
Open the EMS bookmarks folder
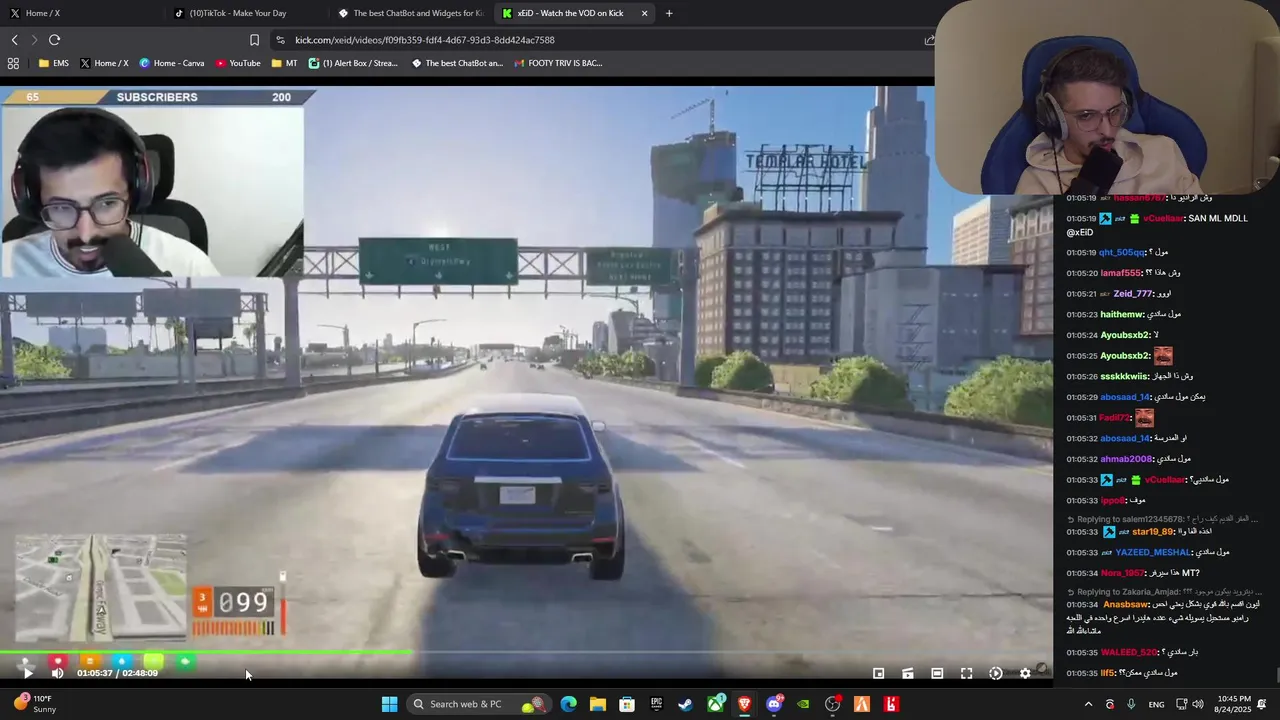tap(53, 63)
